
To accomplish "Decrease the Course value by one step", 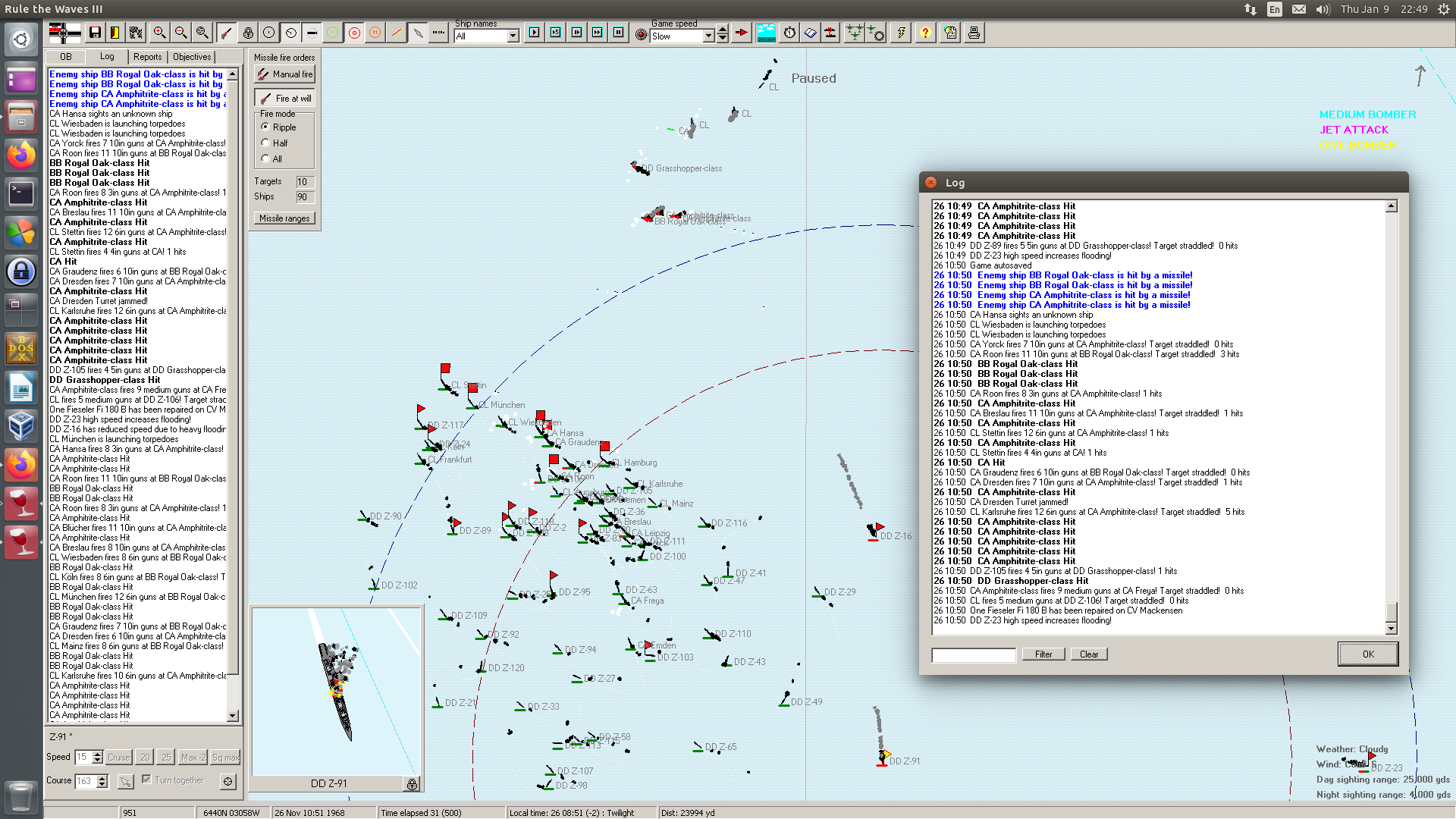I will [102, 784].
